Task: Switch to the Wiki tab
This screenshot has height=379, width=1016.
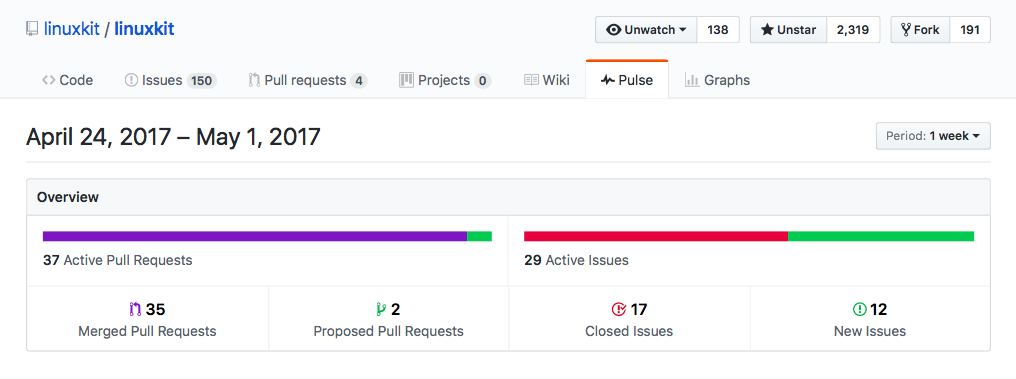Action: tap(547, 80)
